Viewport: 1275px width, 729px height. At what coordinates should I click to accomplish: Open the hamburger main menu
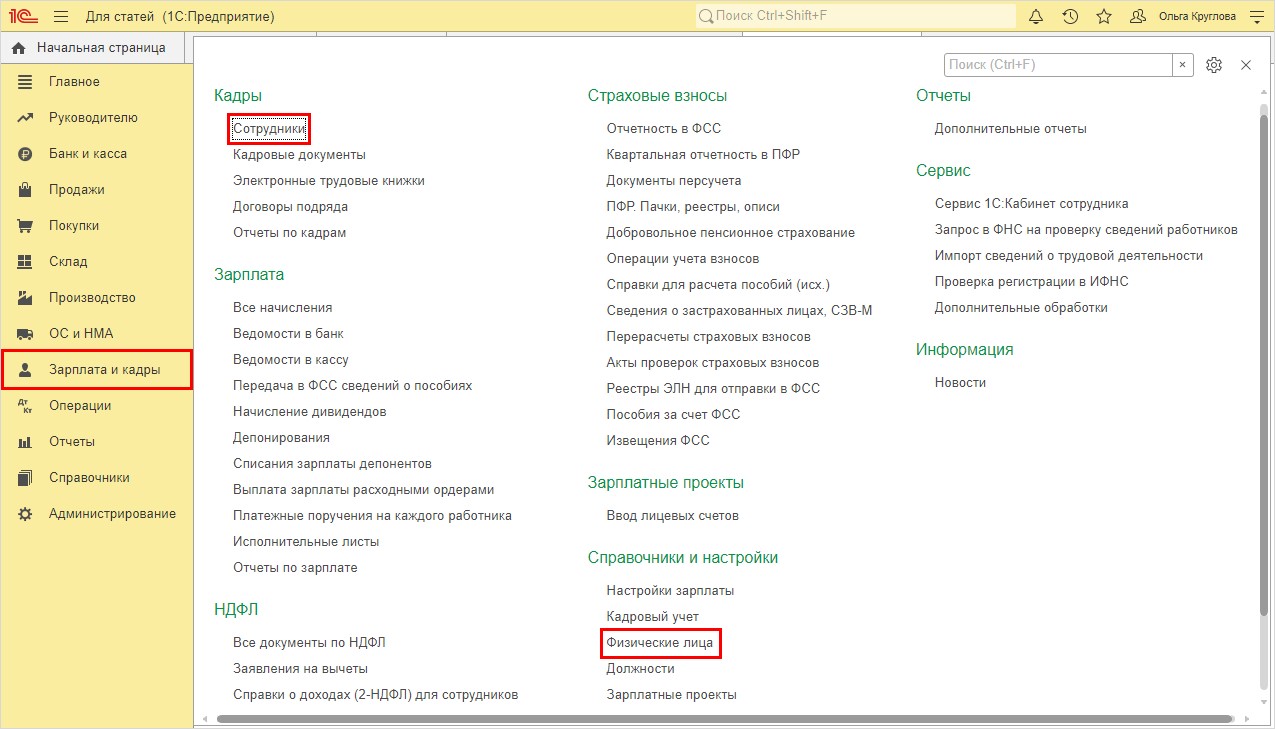61,17
